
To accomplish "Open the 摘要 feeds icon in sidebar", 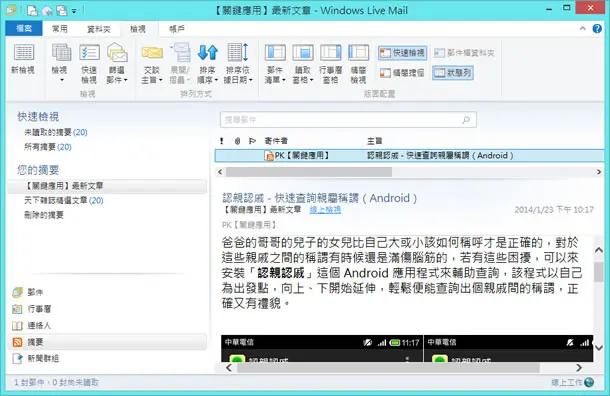I will pos(18,342).
